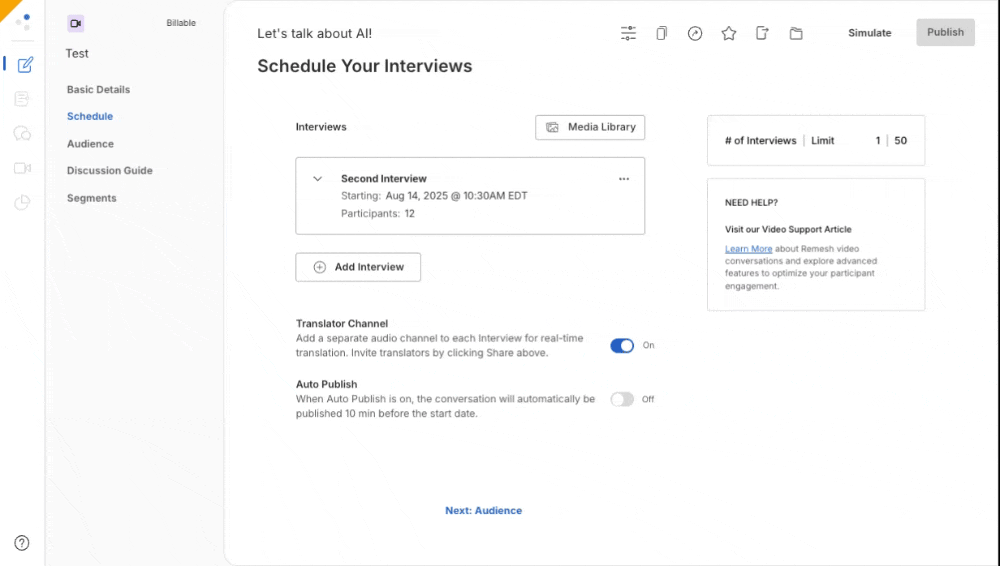Open the Media Library
Screen dimensions: 1000x566
[x=590, y=127]
